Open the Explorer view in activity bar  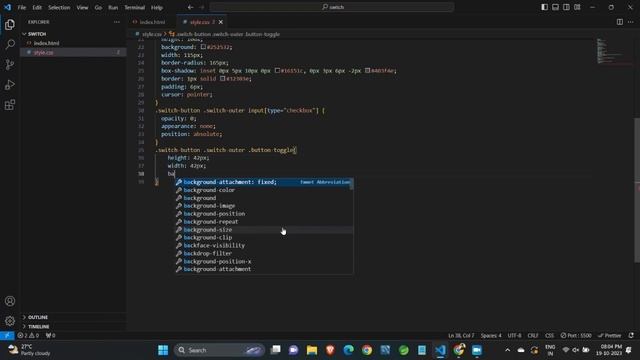pyautogui.click(x=10, y=24)
